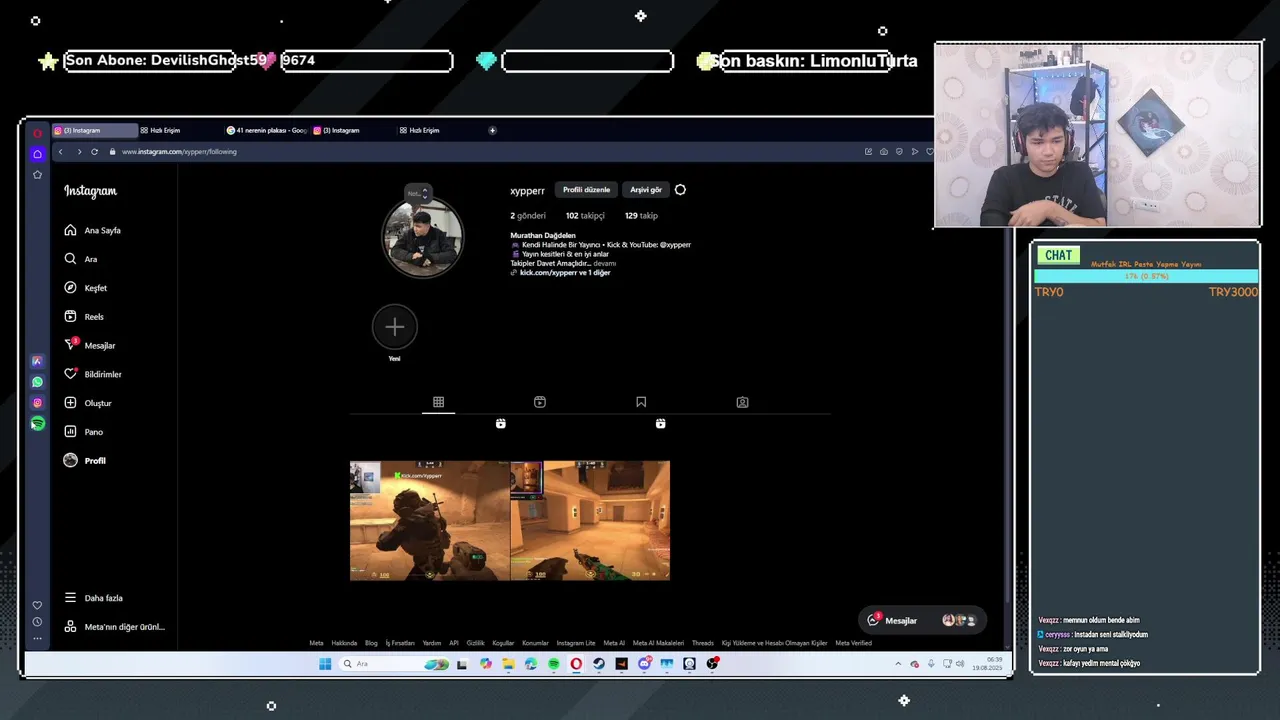Viewport: 1280px width, 720px height.
Task: Select the posts grid tab
Action: coord(438,402)
